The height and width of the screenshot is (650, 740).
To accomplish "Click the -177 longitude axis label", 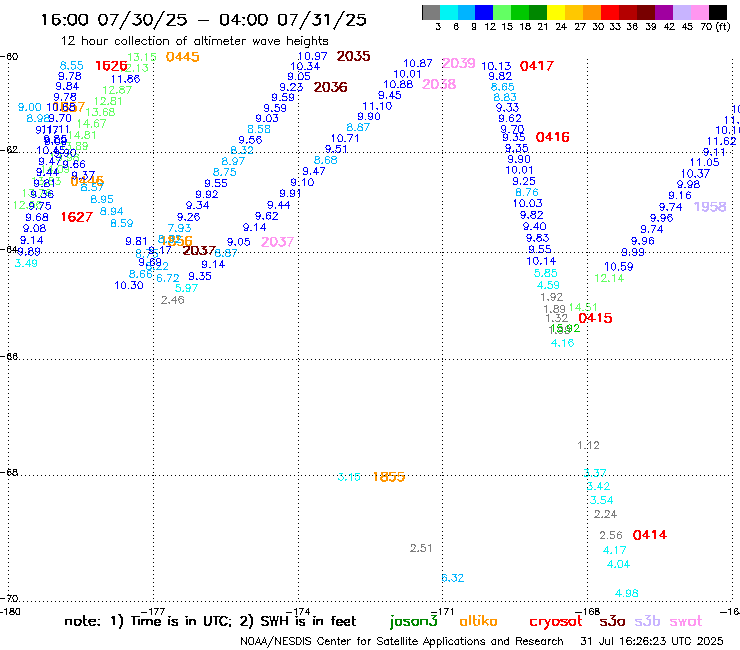I will point(154,612).
